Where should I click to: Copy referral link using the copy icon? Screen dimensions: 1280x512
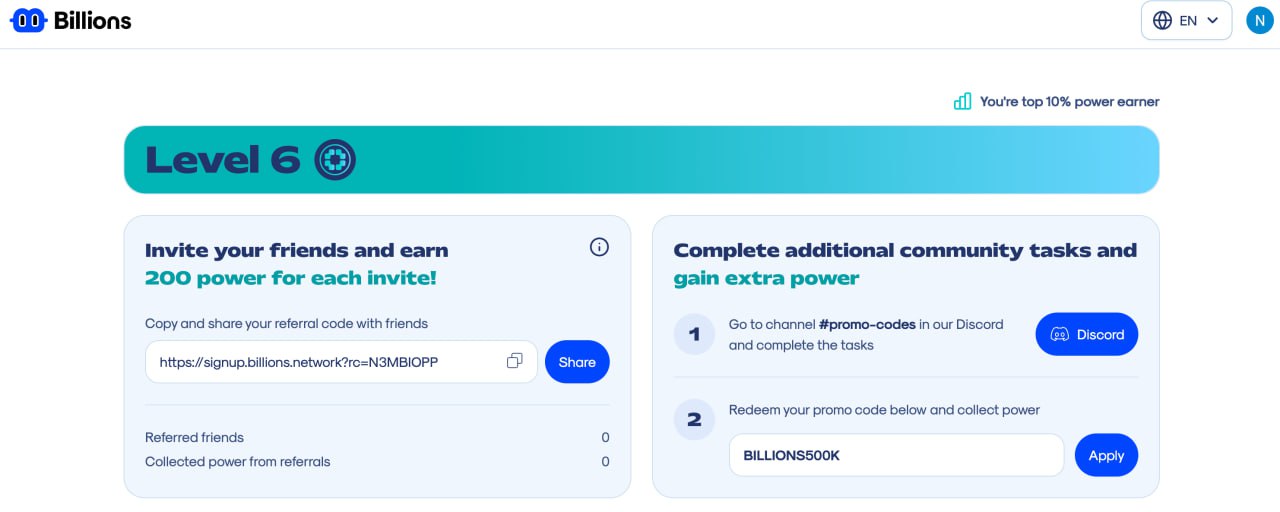click(515, 361)
